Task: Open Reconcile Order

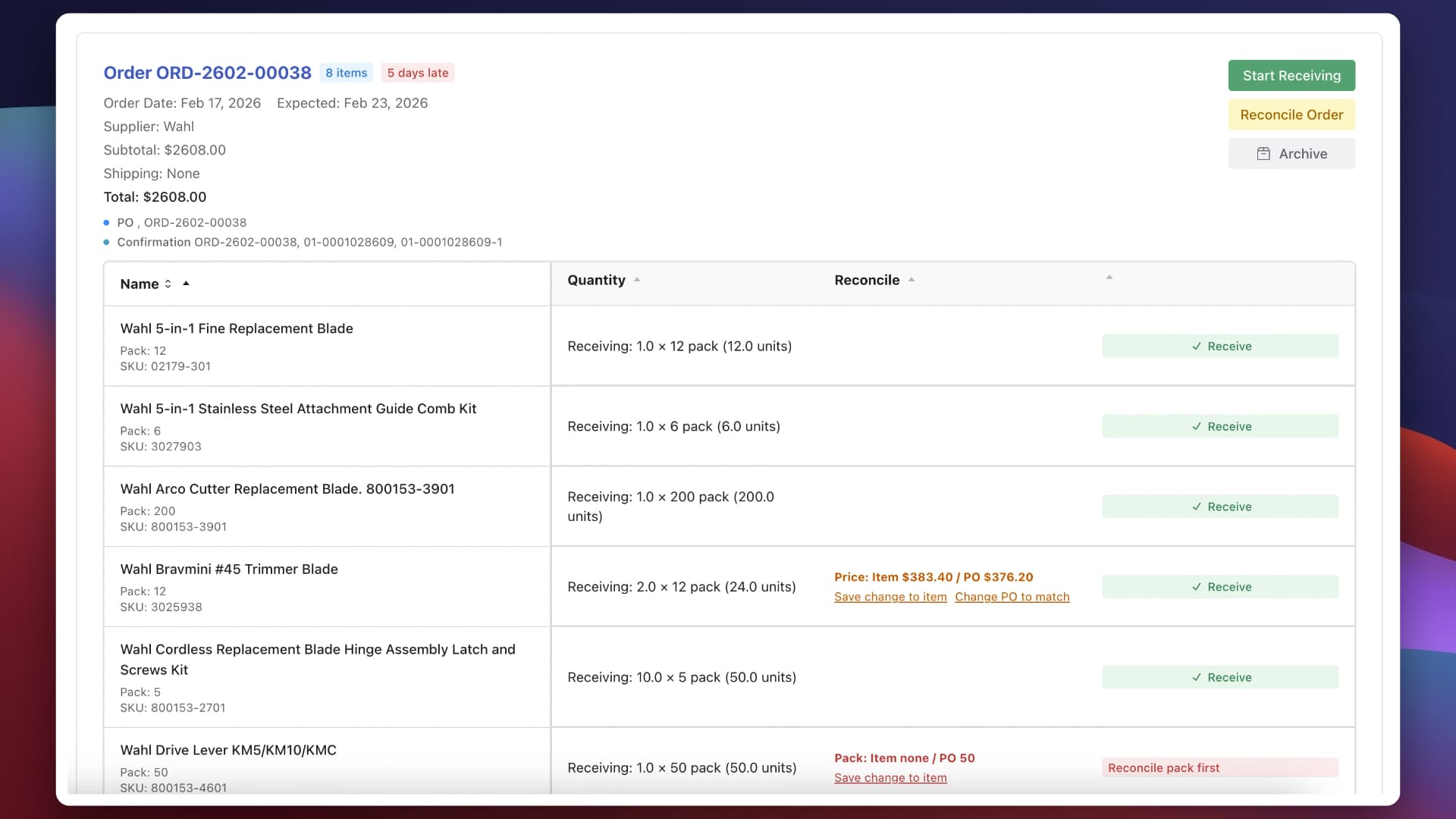Action: point(1291,115)
